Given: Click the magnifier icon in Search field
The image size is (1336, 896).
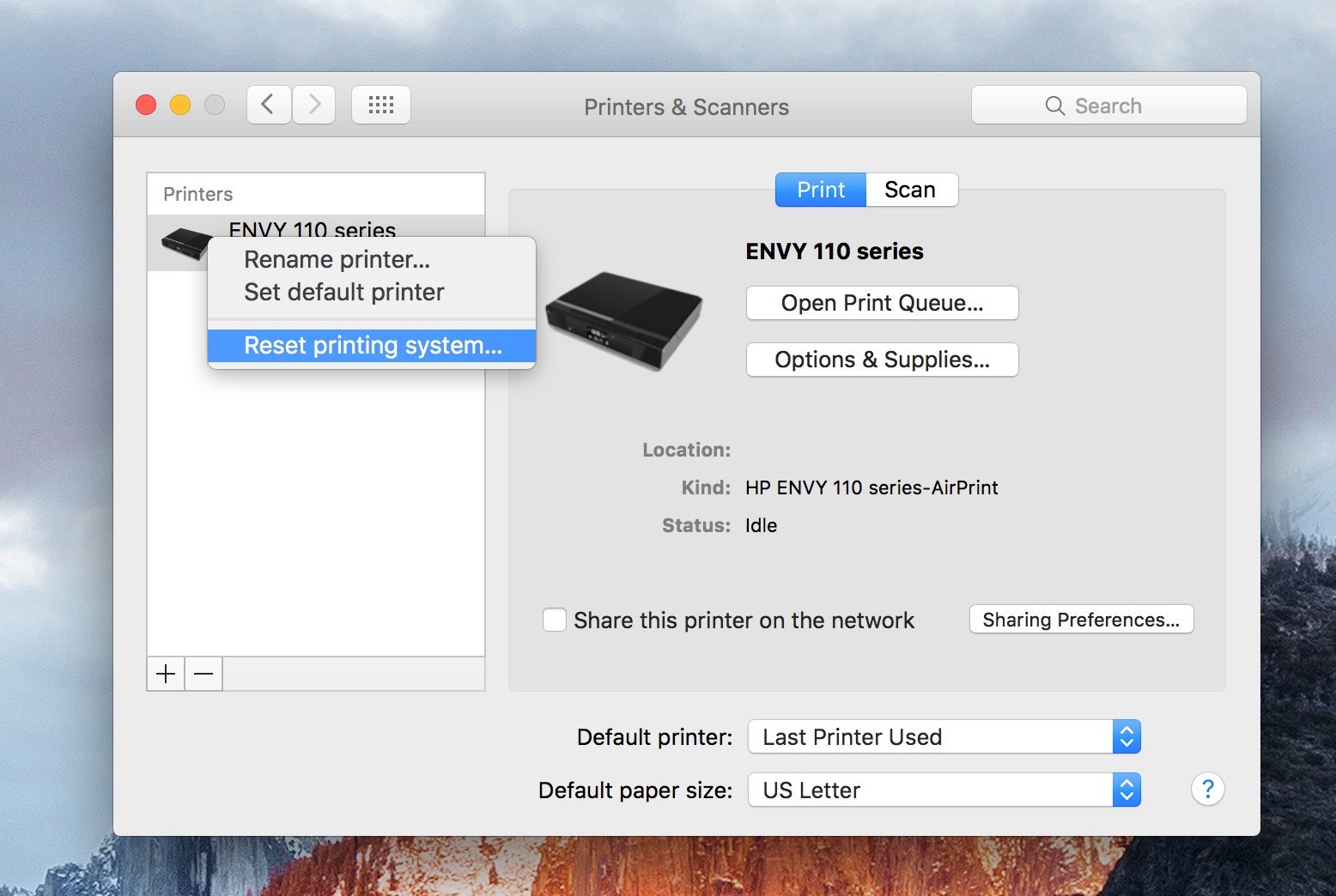Looking at the screenshot, I should (x=1054, y=106).
